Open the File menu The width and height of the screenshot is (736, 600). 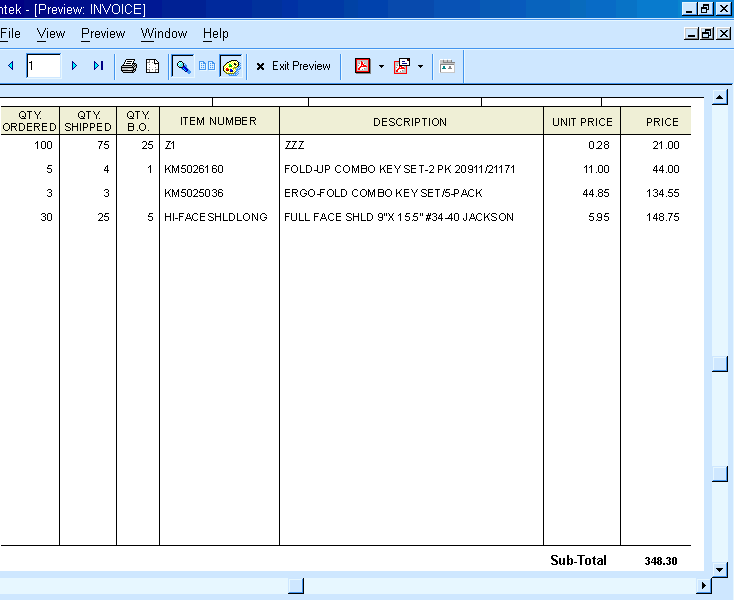[x=10, y=34]
